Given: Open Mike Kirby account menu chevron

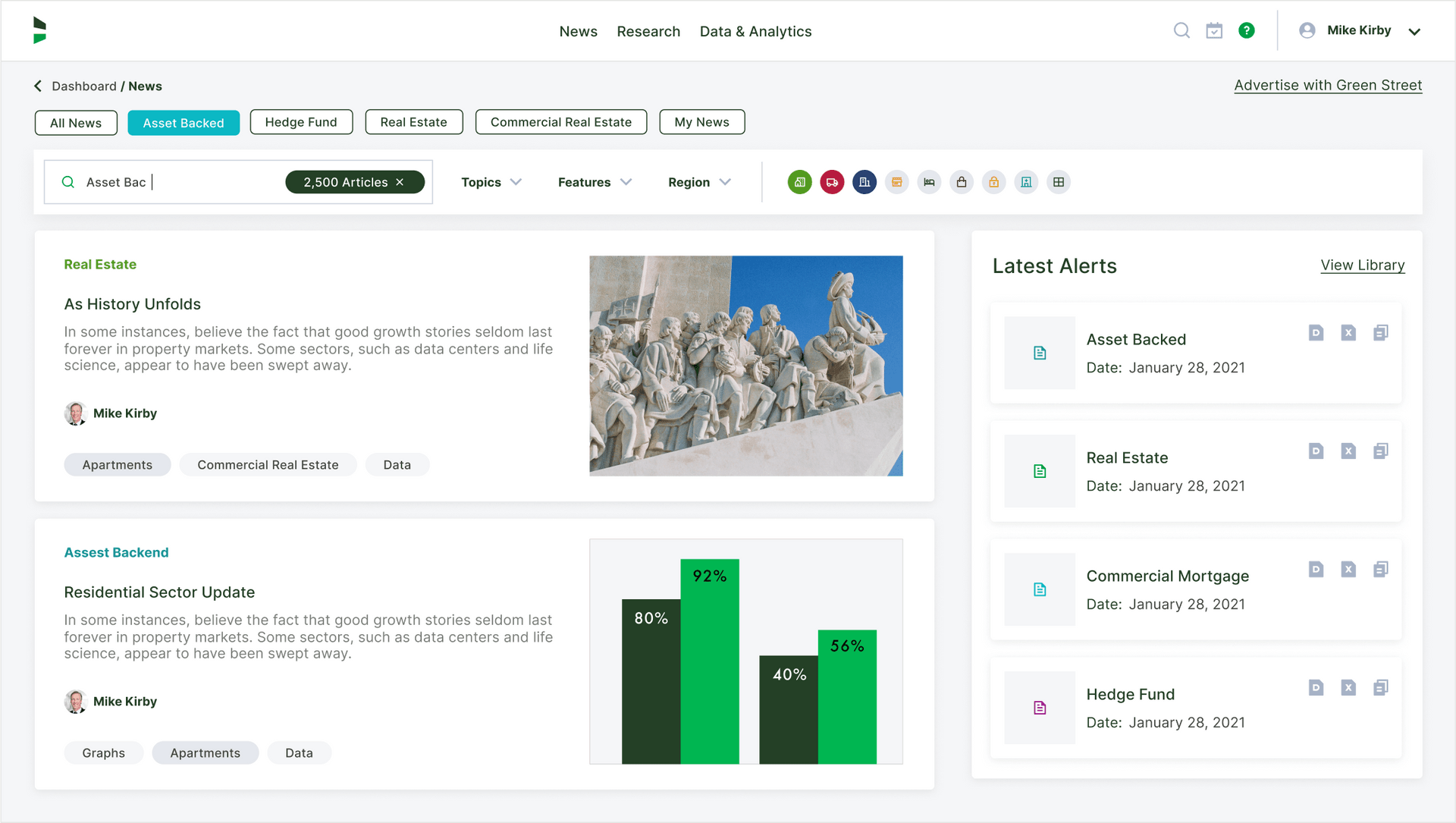Looking at the screenshot, I should 1414,31.
